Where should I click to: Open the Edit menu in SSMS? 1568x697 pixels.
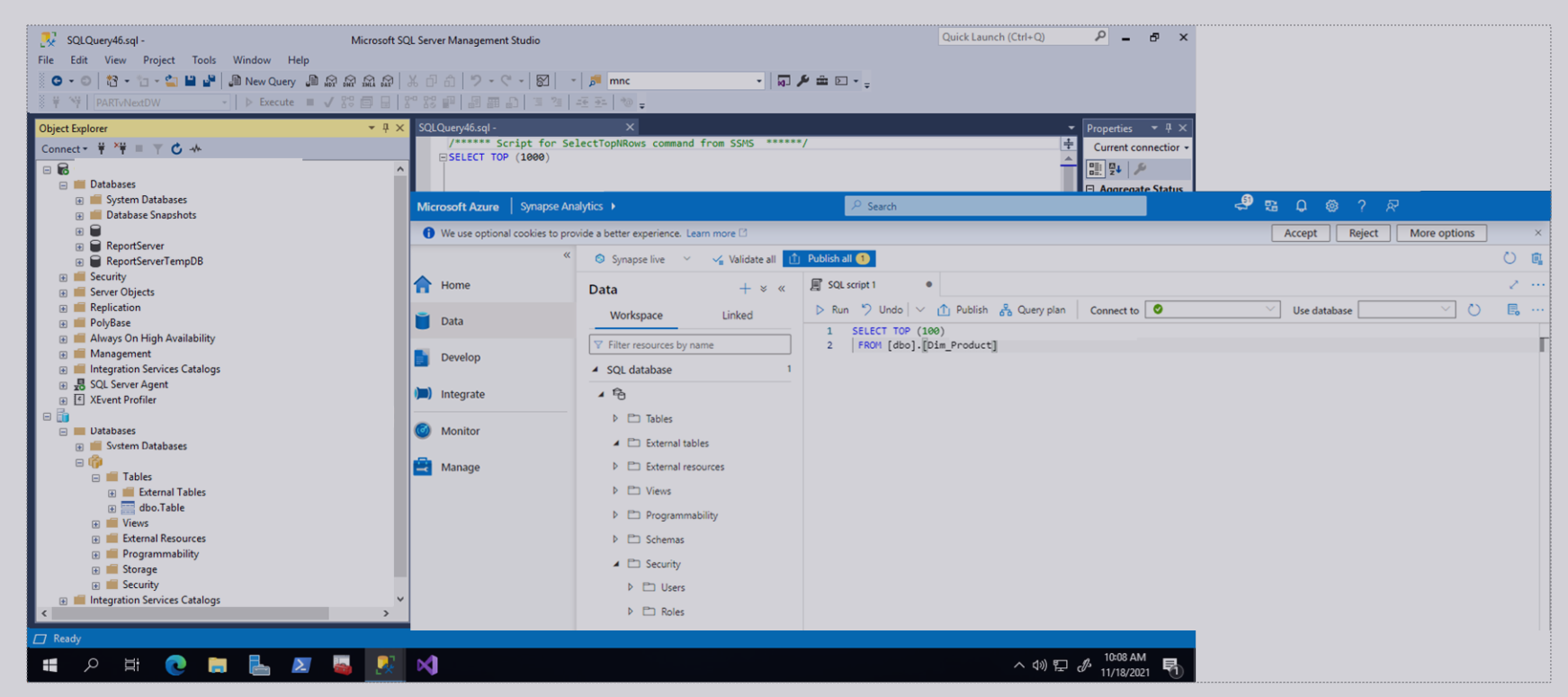pyautogui.click(x=79, y=60)
